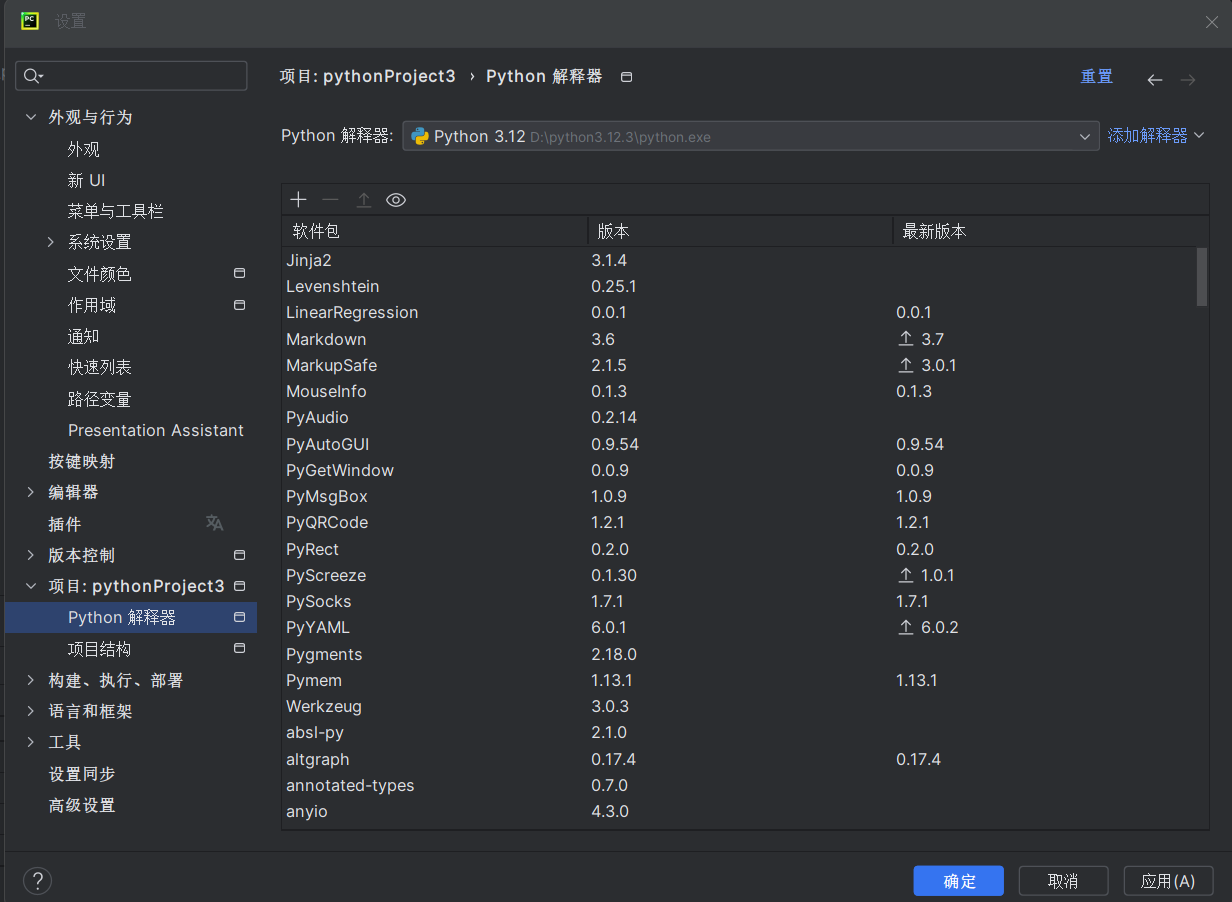Click the search magnifier icon in settings
The width and height of the screenshot is (1232, 902).
coord(32,76)
